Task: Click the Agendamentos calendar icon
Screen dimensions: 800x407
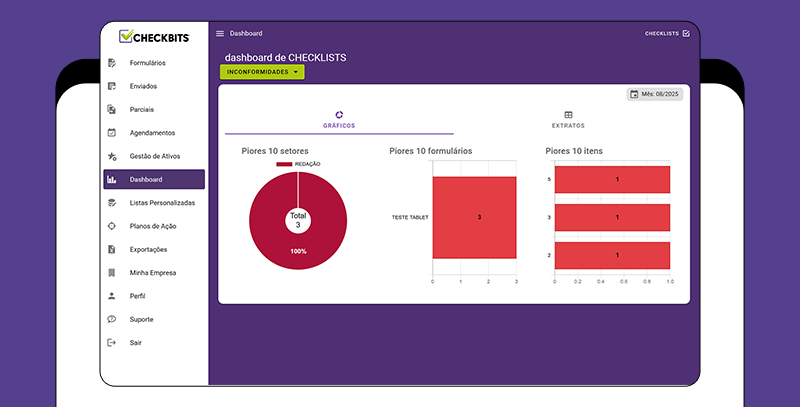Action: coord(112,133)
